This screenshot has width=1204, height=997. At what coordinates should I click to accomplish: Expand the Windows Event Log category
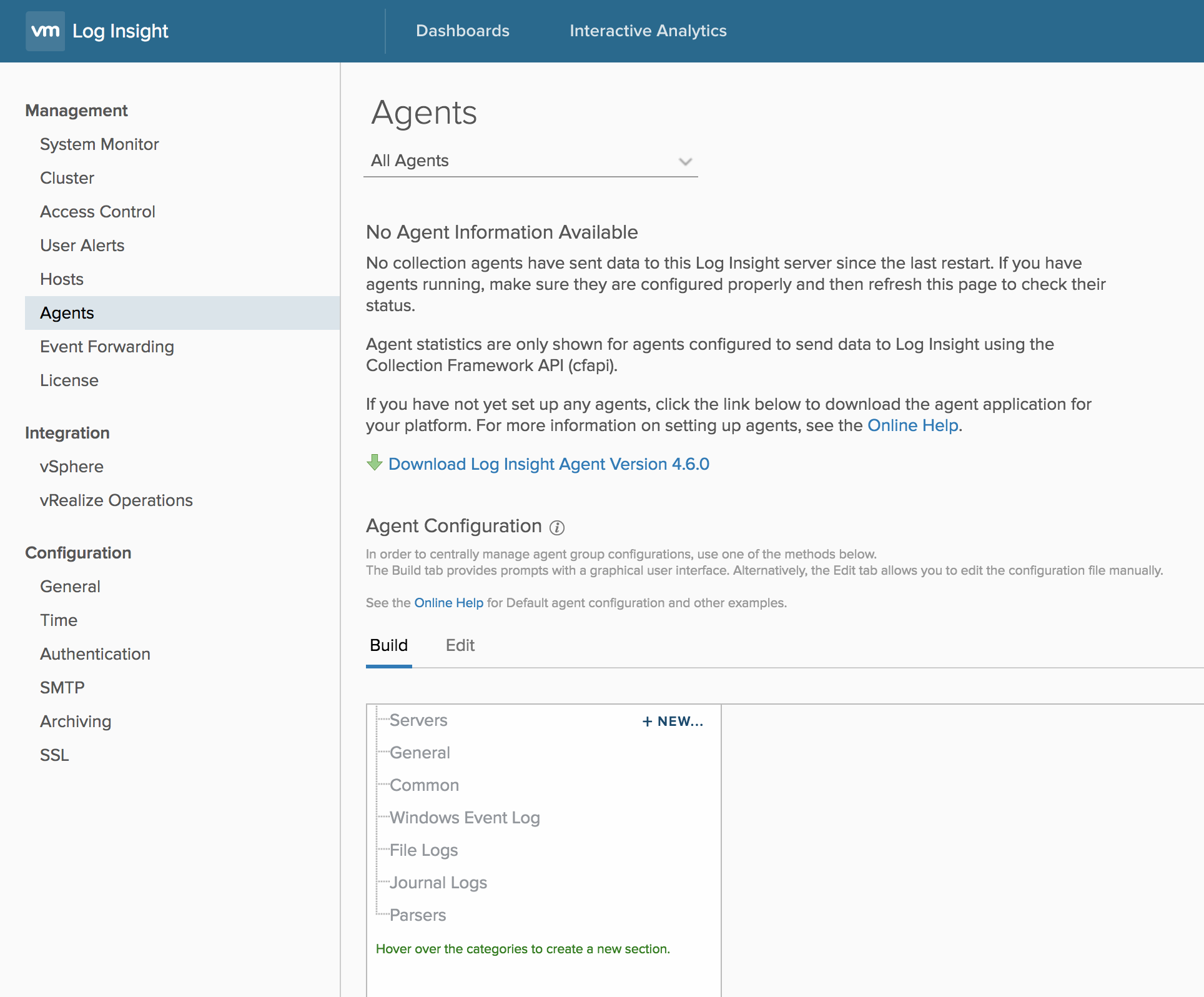(x=464, y=818)
